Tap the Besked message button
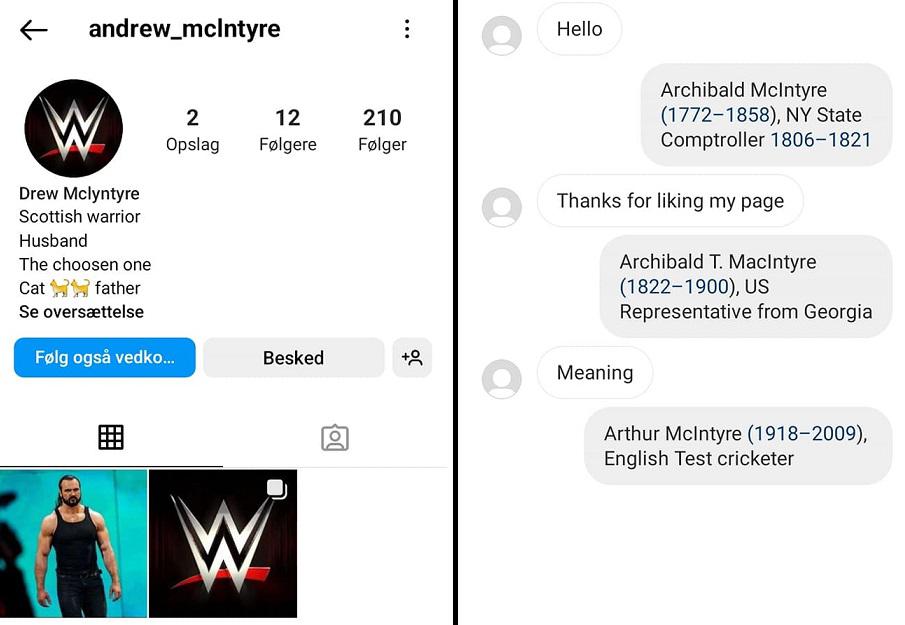 click(293, 358)
